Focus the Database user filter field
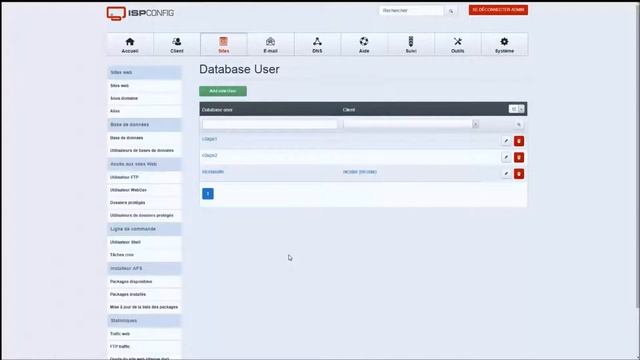This screenshot has height=360, width=640. pos(270,124)
